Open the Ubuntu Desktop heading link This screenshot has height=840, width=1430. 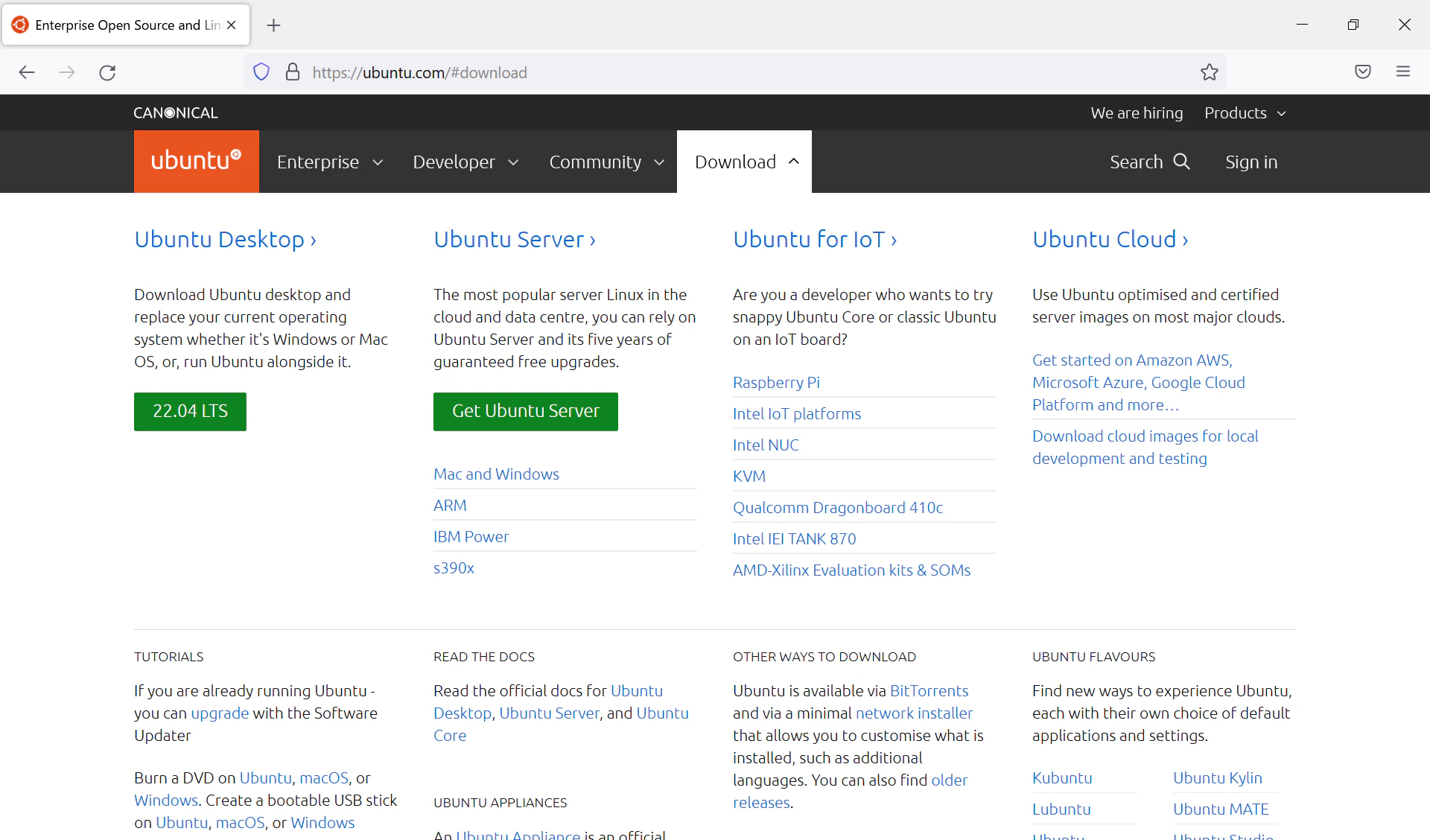pyautogui.click(x=226, y=239)
